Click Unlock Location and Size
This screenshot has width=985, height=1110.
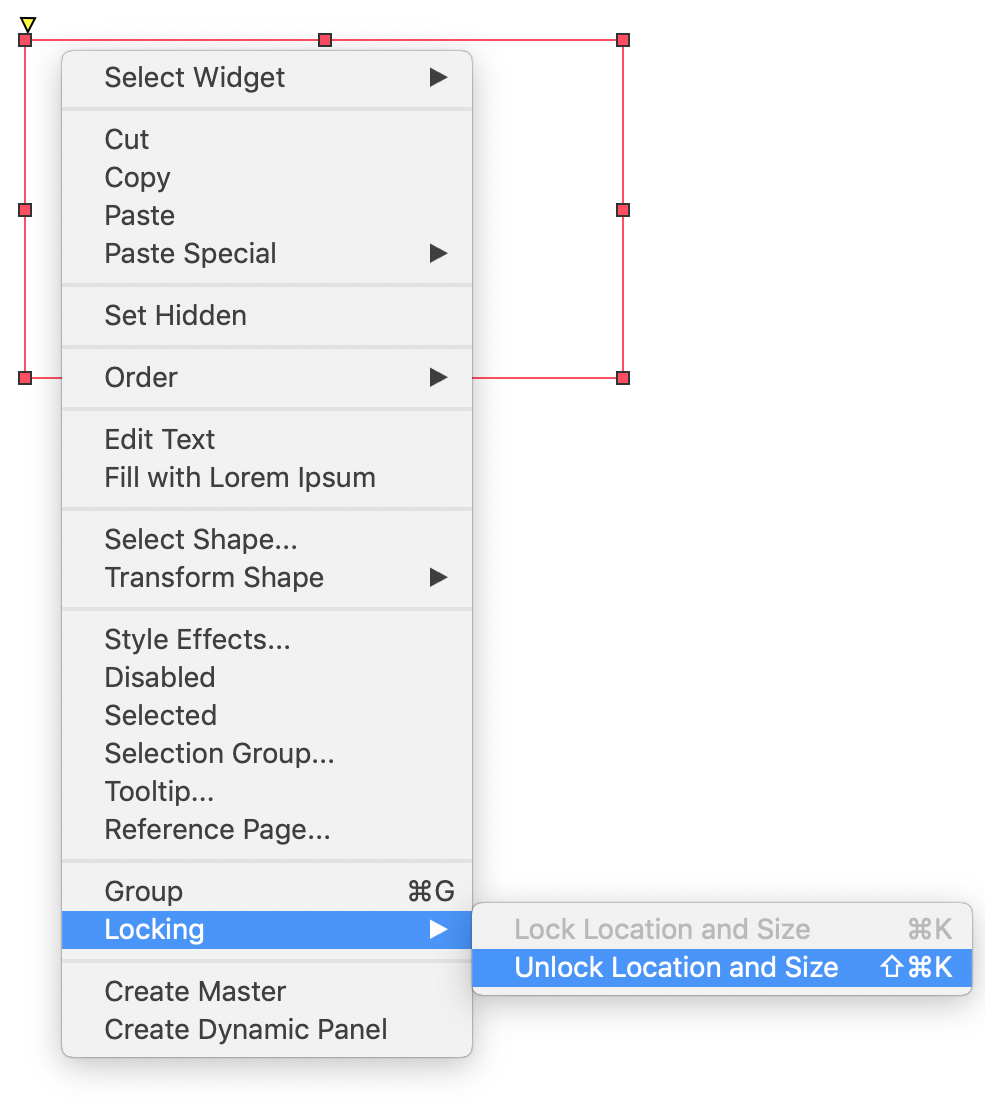coord(676,968)
